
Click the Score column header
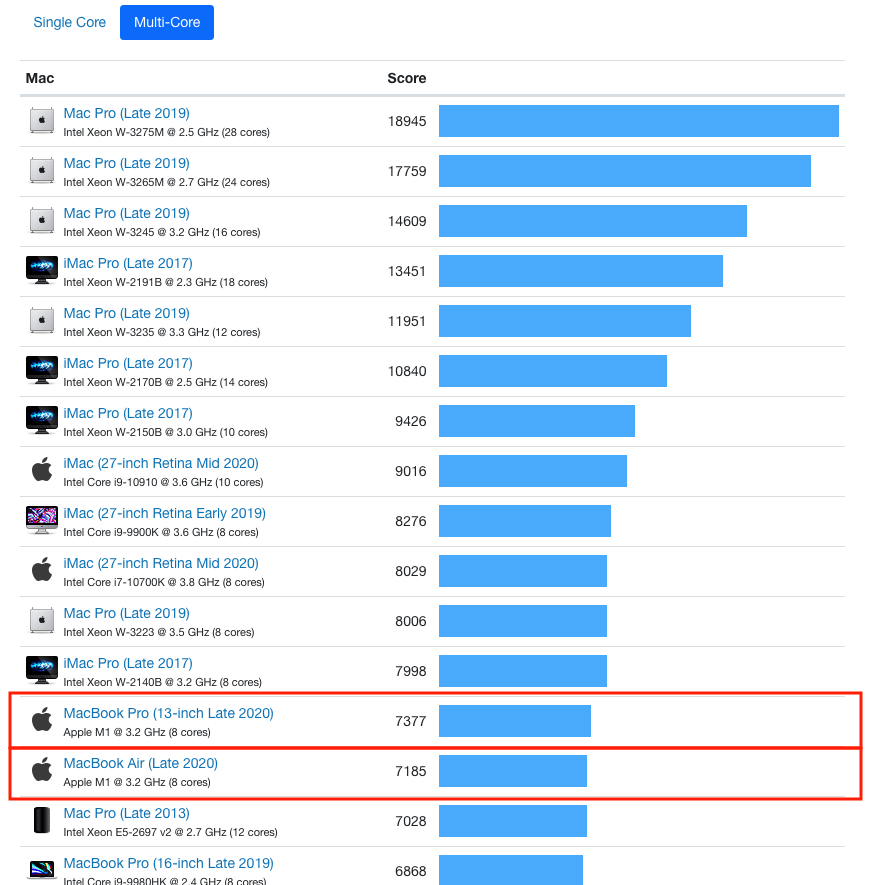click(407, 79)
